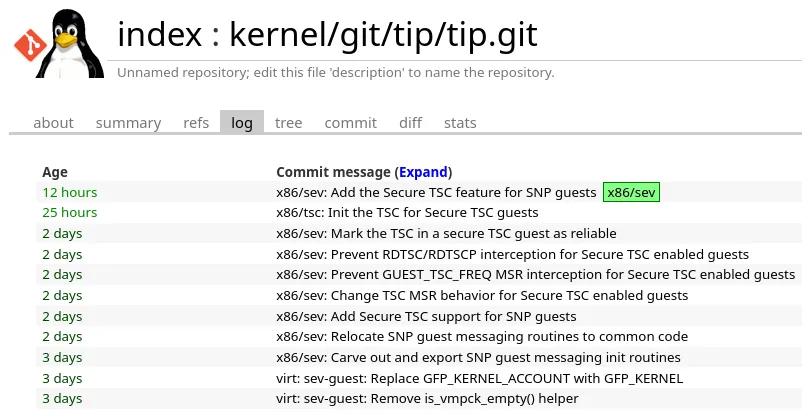Open commit 'Change TSC MSR behavior' entry
The width and height of the screenshot is (802, 412).
(x=482, y=295)
